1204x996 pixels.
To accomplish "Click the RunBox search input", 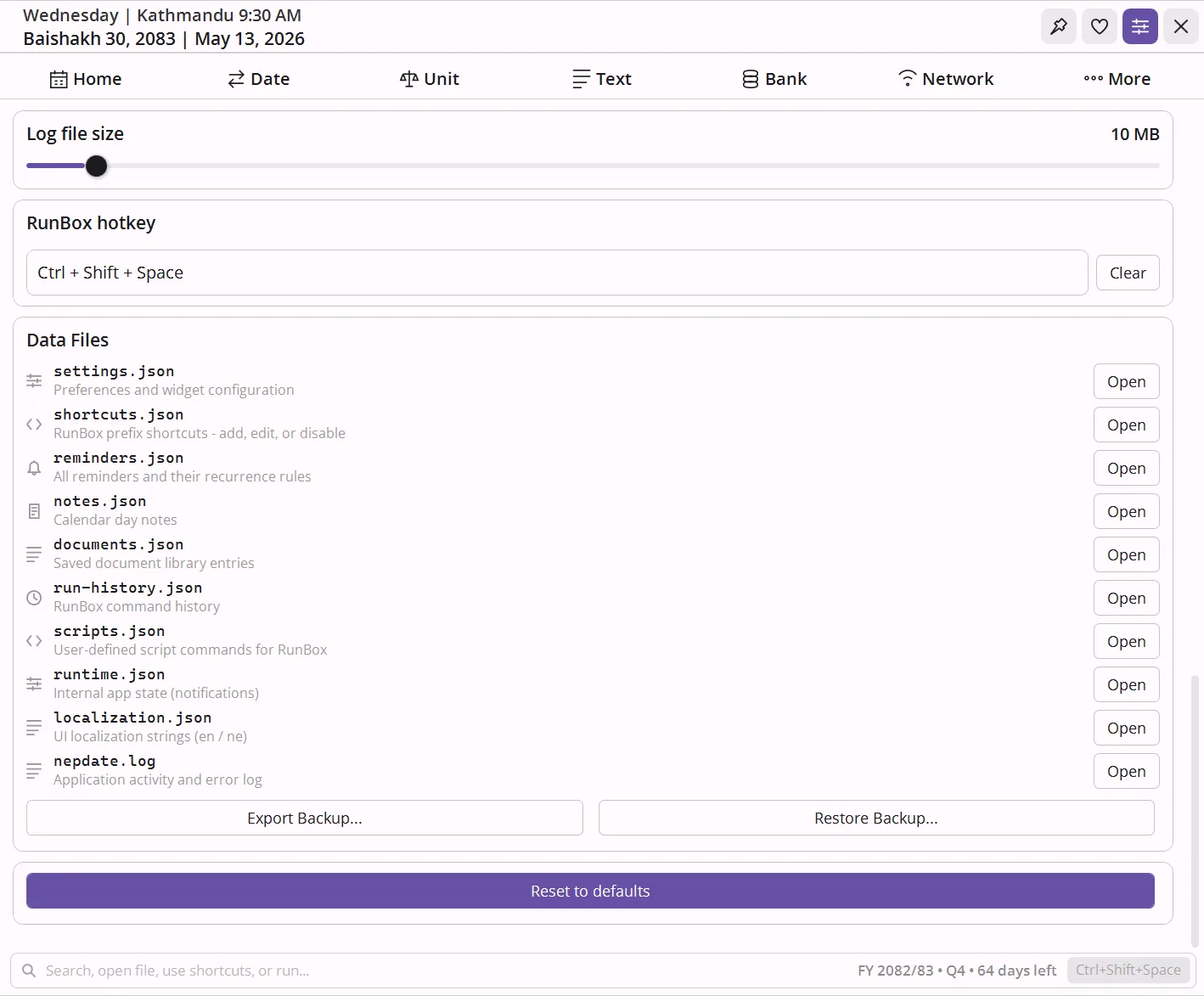I will (x=442, y=971).
